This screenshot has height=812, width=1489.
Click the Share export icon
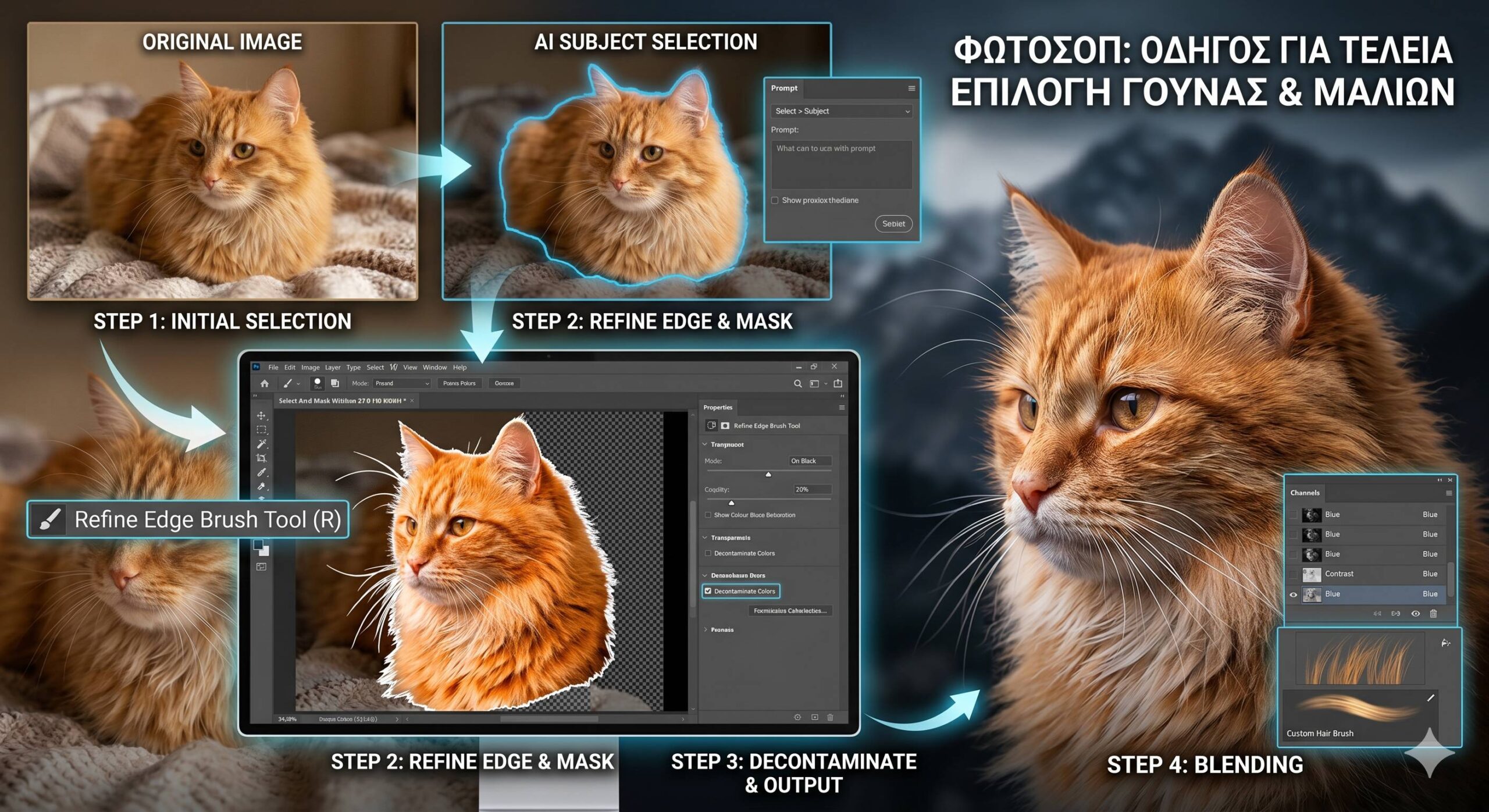[x=838, y=383]
